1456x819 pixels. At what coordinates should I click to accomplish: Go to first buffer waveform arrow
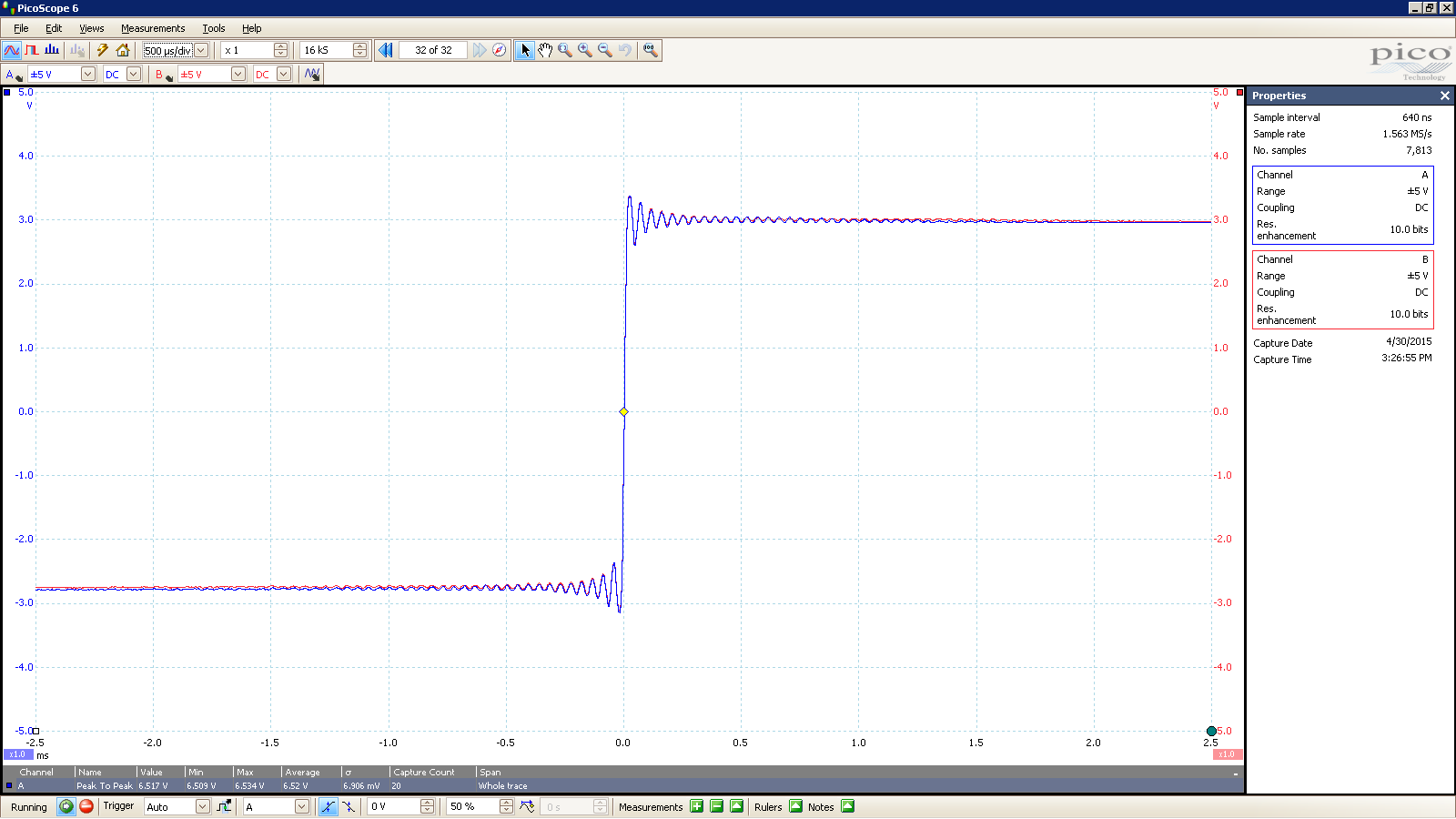[386, 50]
